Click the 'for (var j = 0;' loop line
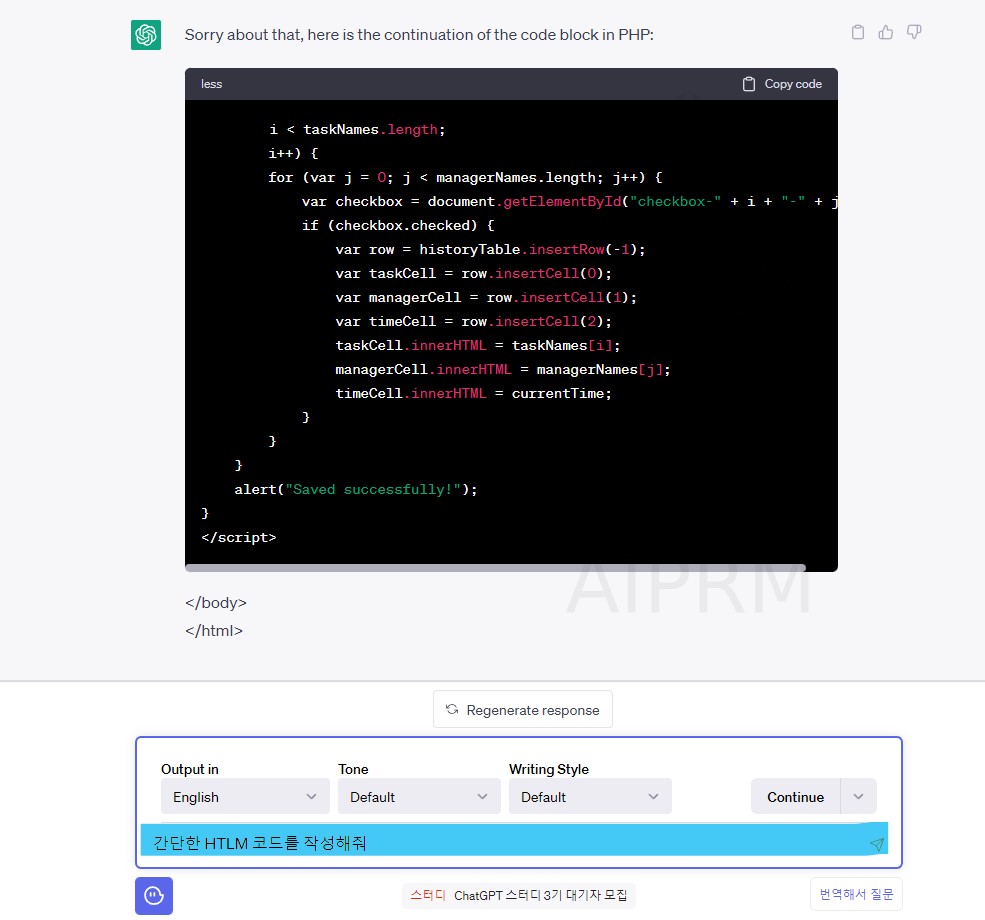 point(465,178)
